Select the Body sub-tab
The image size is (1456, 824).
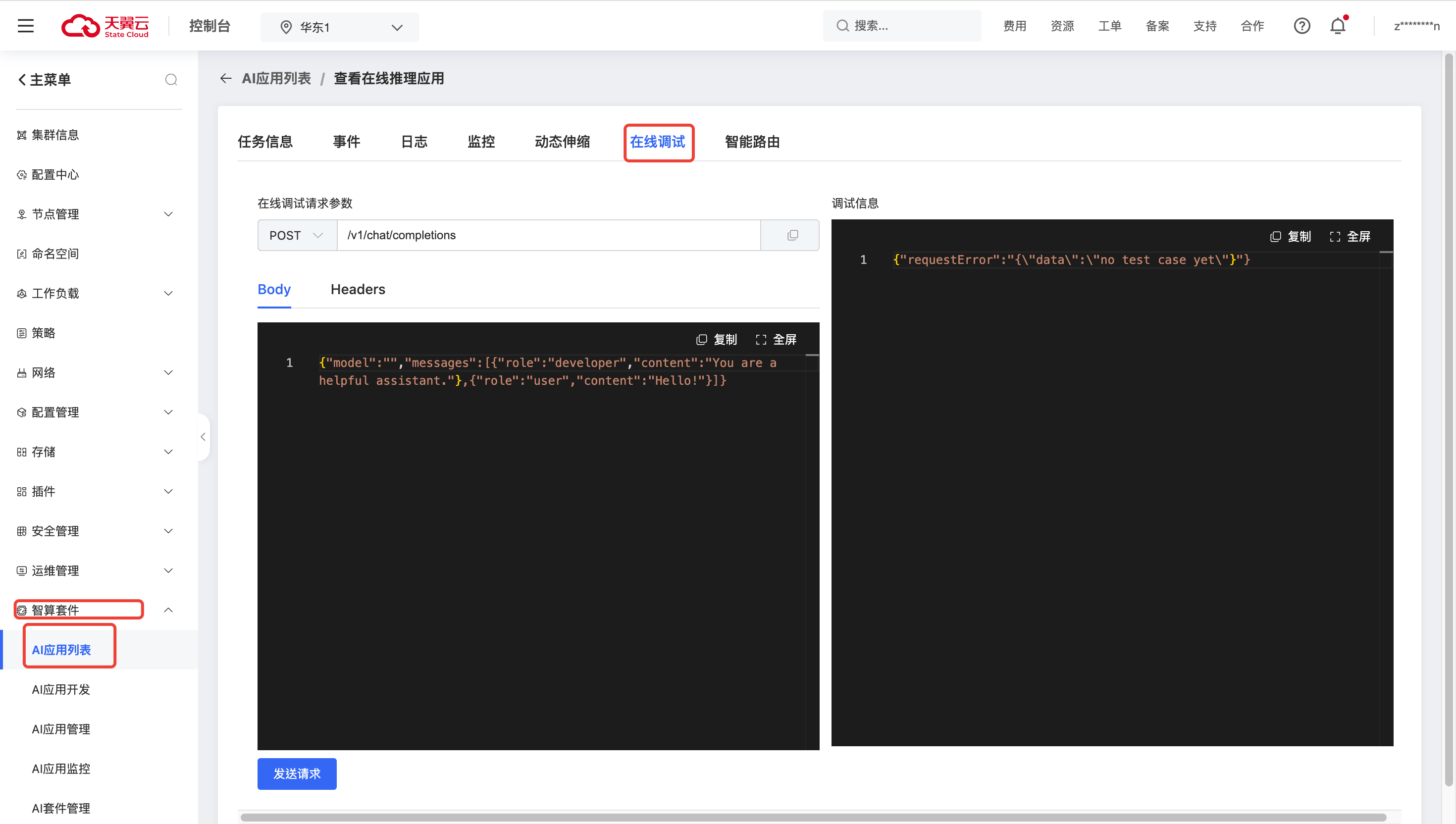point(274,290)
